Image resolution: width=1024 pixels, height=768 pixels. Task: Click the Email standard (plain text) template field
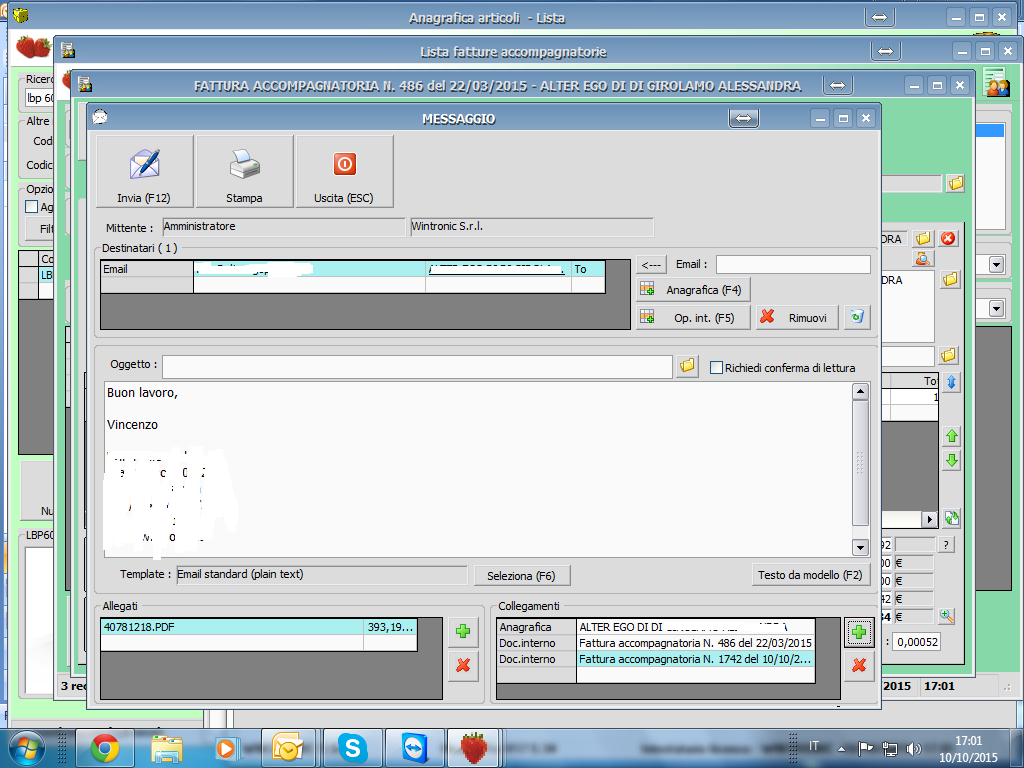pyautogui.click(x=322, y=575)
